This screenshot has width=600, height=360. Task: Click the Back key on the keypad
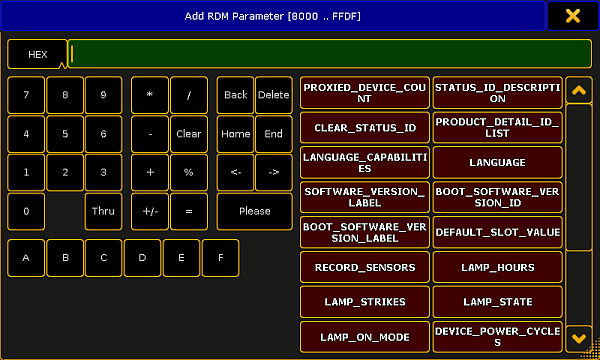pyautogui.click(x=235, y=95)
